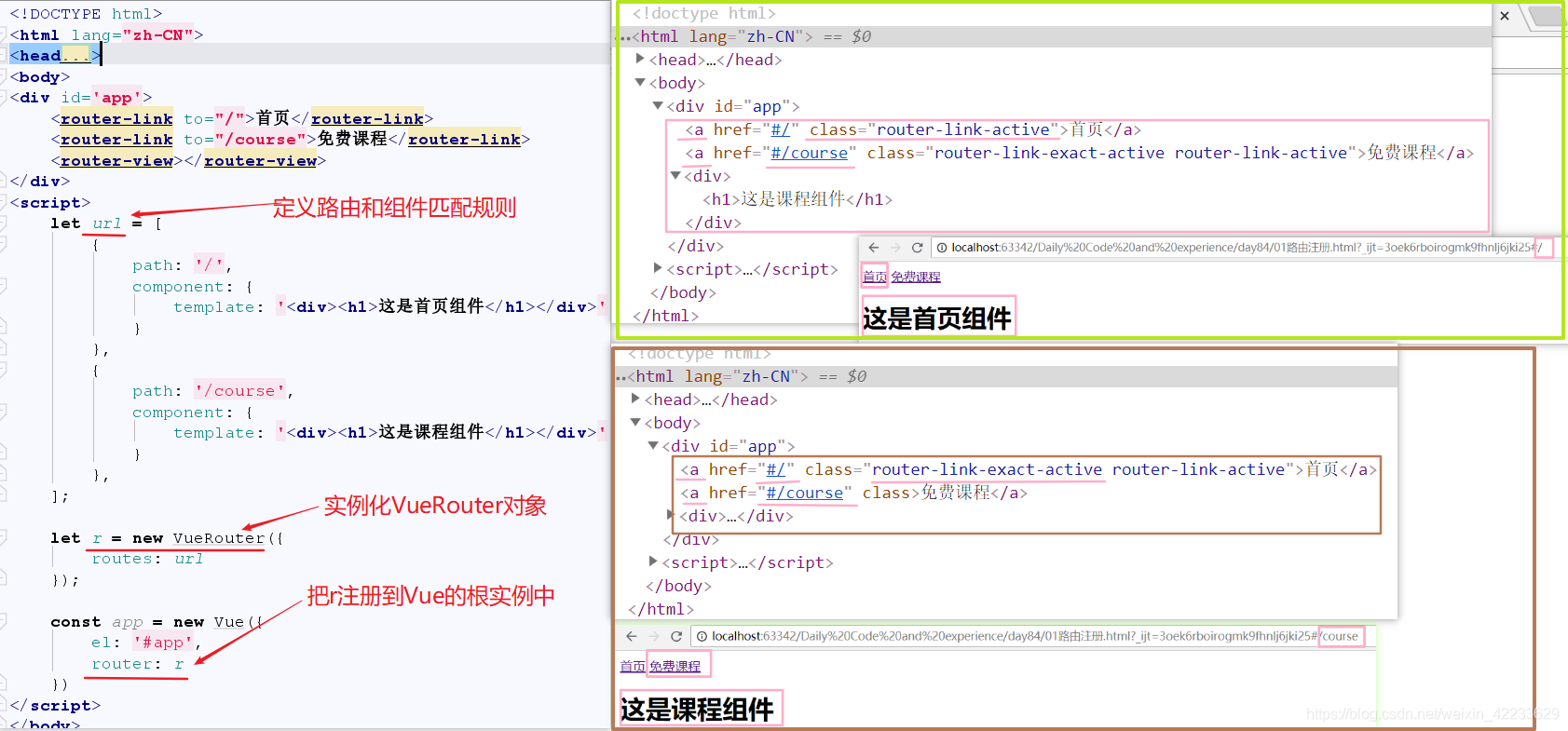
Task: Select the closing </html> row in upper DevTools
Action: coord(665,316)
